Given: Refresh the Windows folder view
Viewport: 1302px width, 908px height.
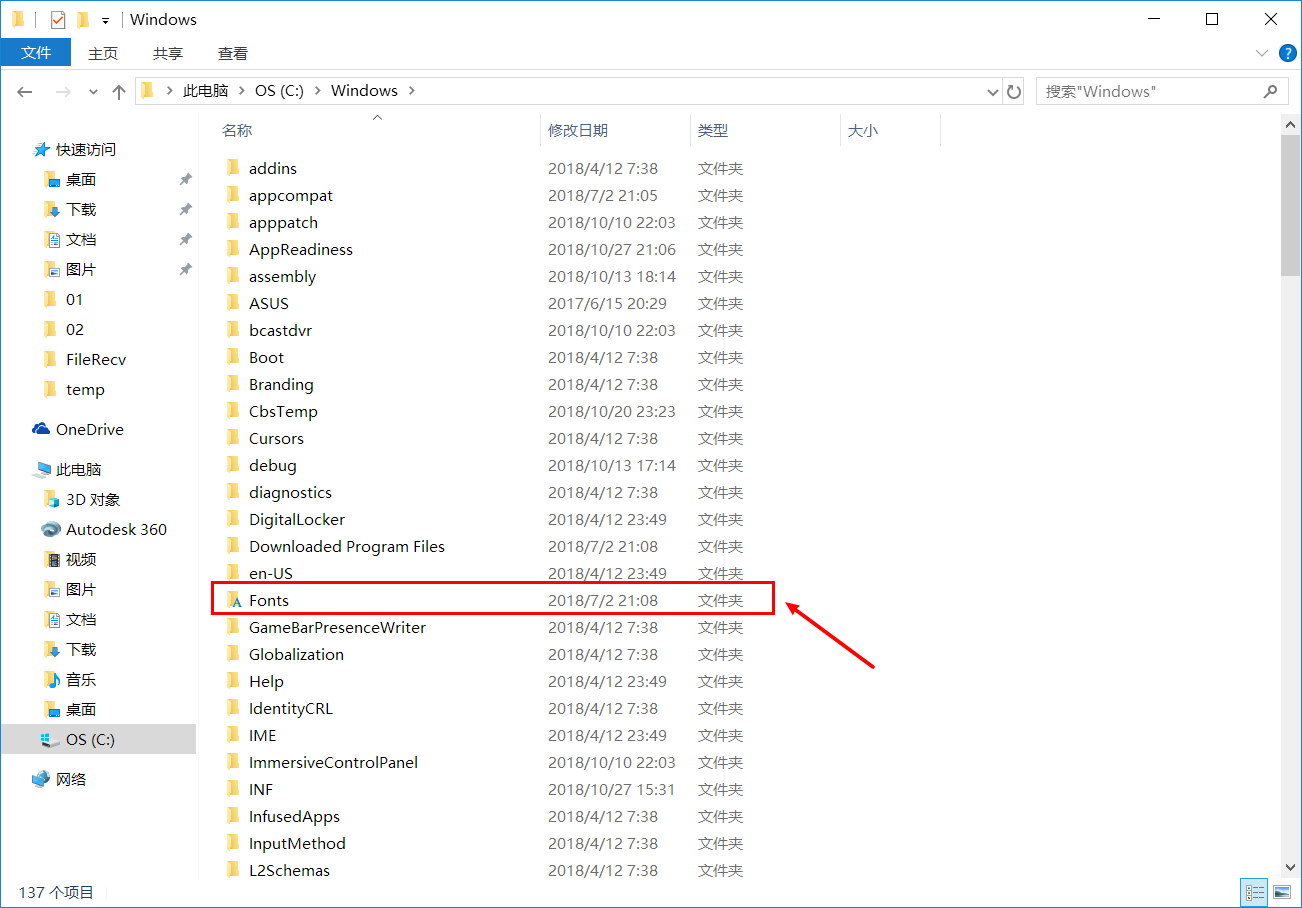Looking at the screenshot, I should point(1014,91).
